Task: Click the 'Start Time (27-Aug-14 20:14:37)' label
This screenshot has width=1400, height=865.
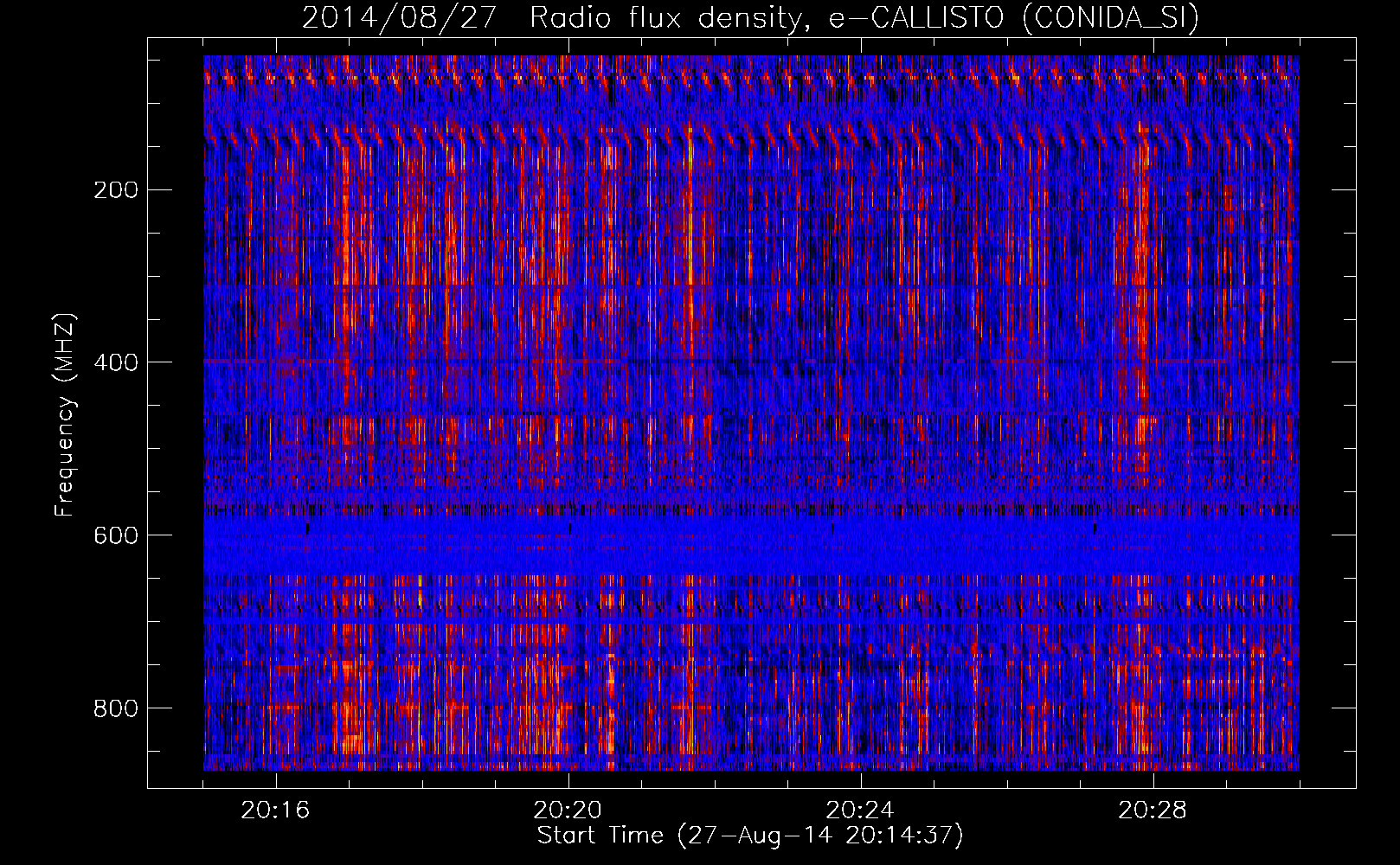Action: click(x=750, y=836)
